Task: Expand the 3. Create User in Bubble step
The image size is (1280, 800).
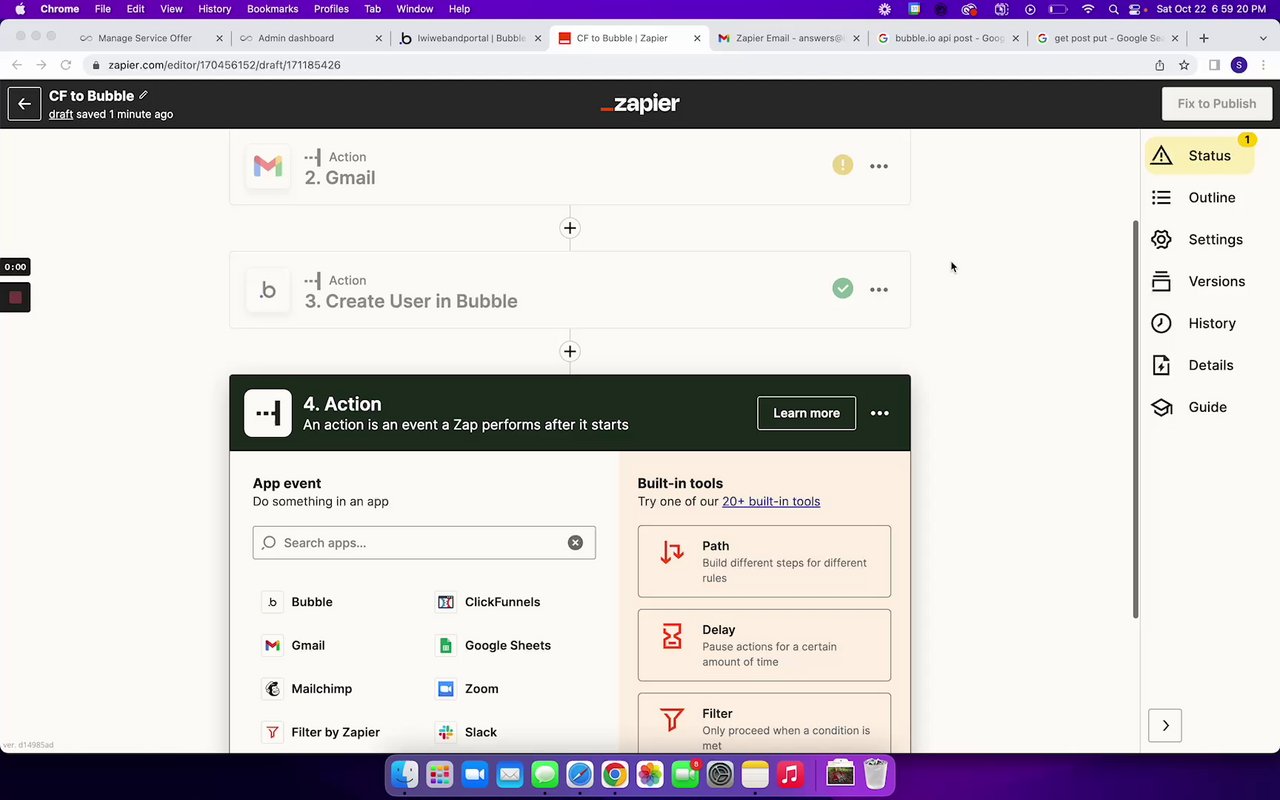Action: [570, 290]
